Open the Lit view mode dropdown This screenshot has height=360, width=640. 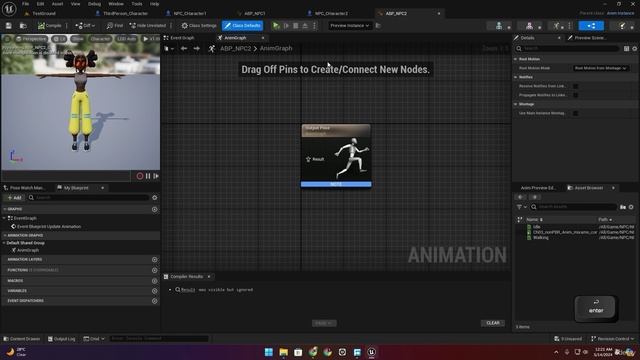(60, 39)
